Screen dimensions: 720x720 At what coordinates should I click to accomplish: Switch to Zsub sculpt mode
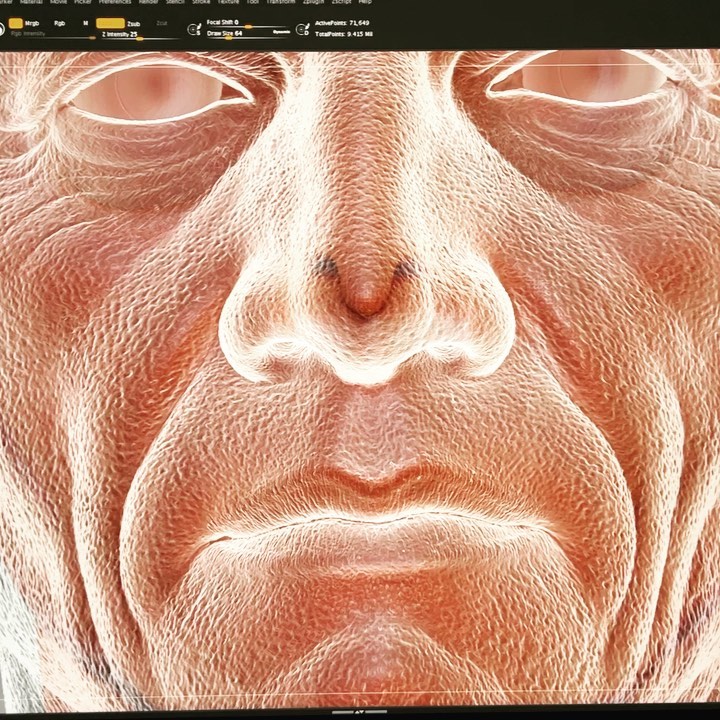133,22
